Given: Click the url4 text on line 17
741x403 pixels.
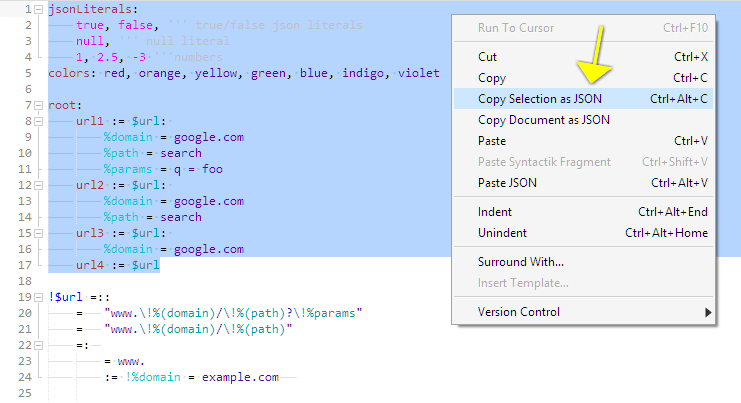Looking at the screenshot, I should tap(90, 265).
